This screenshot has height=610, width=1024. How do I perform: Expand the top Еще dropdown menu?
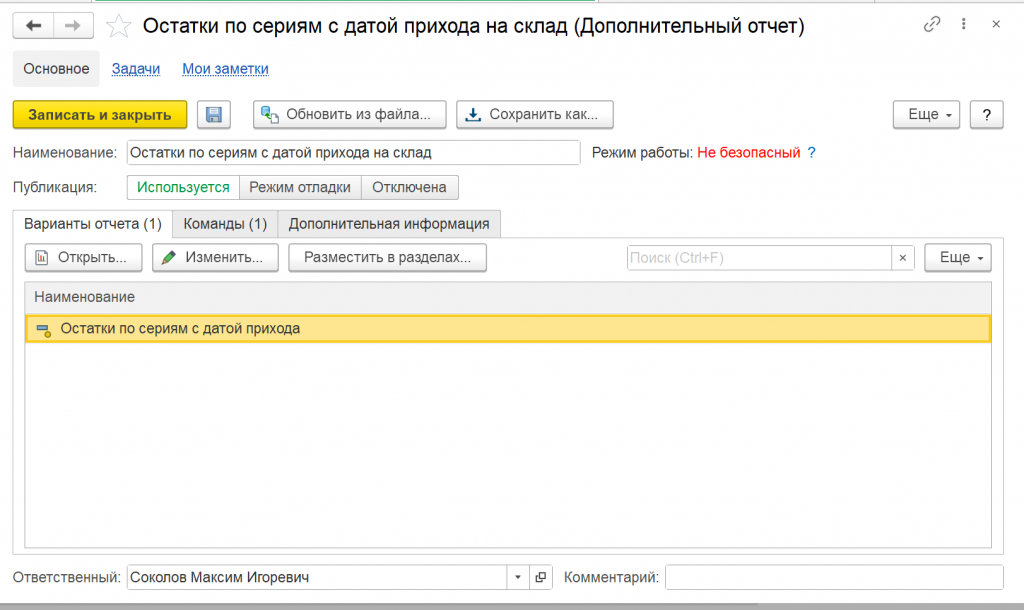[926, 115]
